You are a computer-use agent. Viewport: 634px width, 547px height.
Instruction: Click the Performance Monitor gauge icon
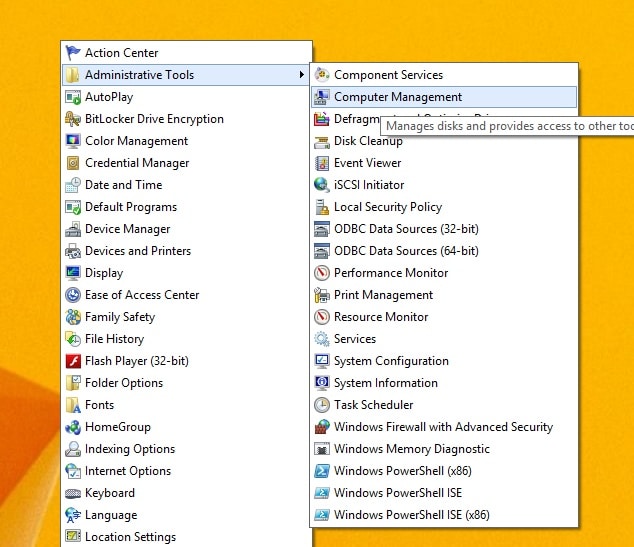pos(322,272)
